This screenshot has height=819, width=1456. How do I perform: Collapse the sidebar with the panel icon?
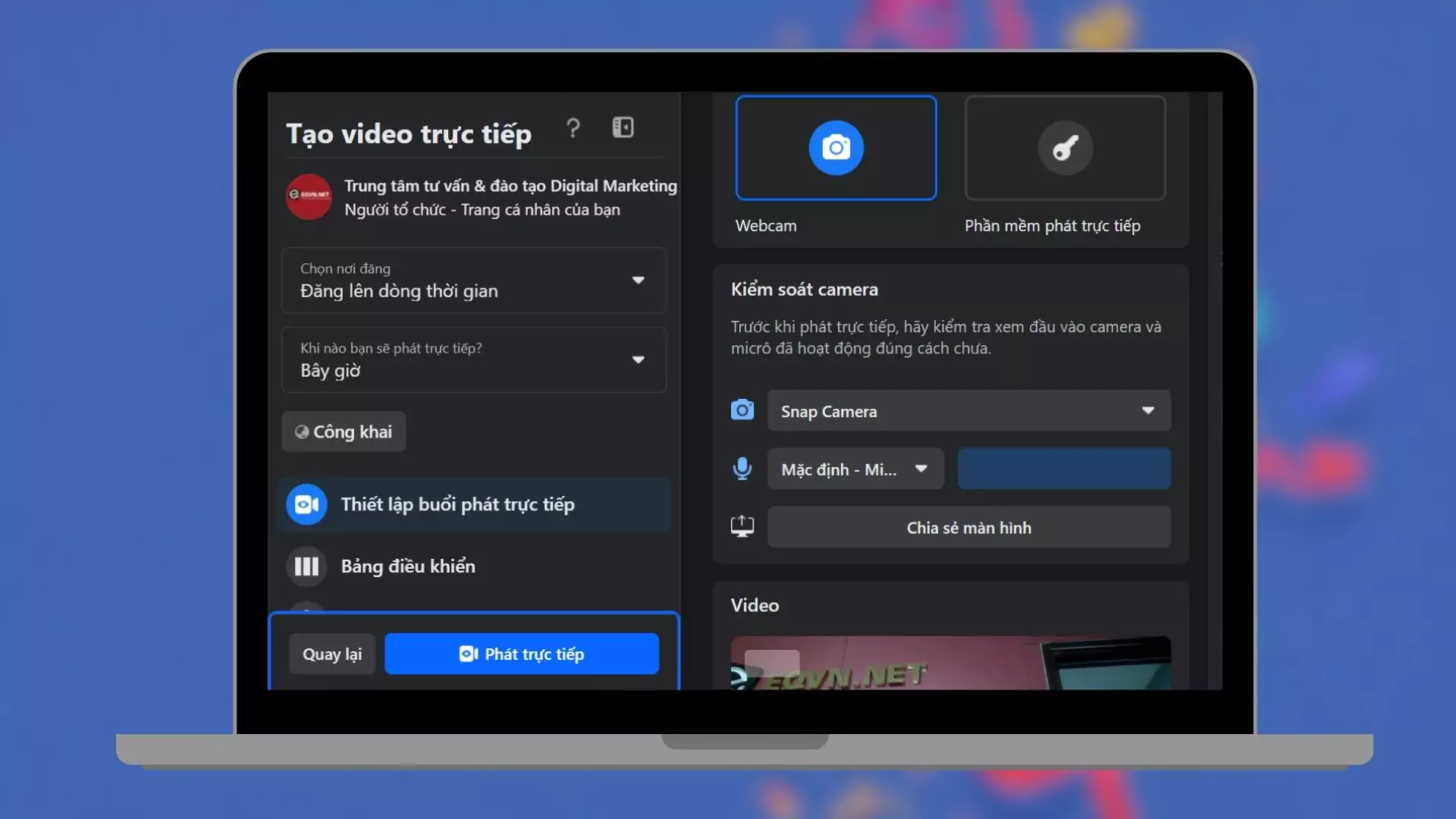pyautogui.click(x=623, y=127)
